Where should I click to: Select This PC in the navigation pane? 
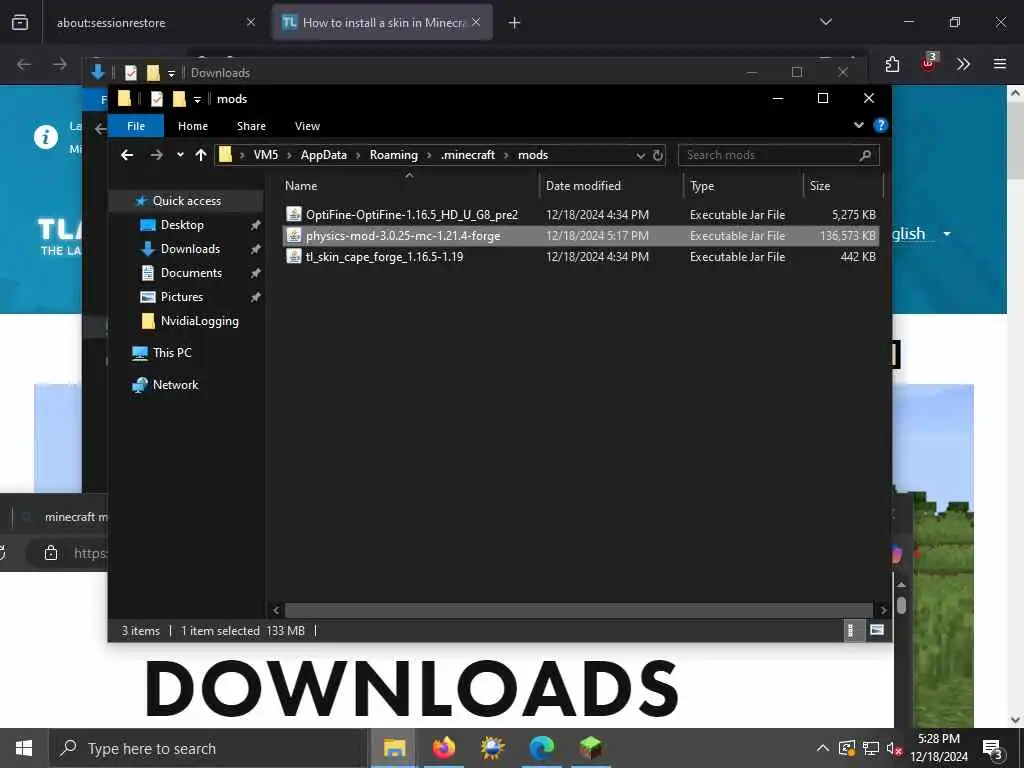pos(172,353)
